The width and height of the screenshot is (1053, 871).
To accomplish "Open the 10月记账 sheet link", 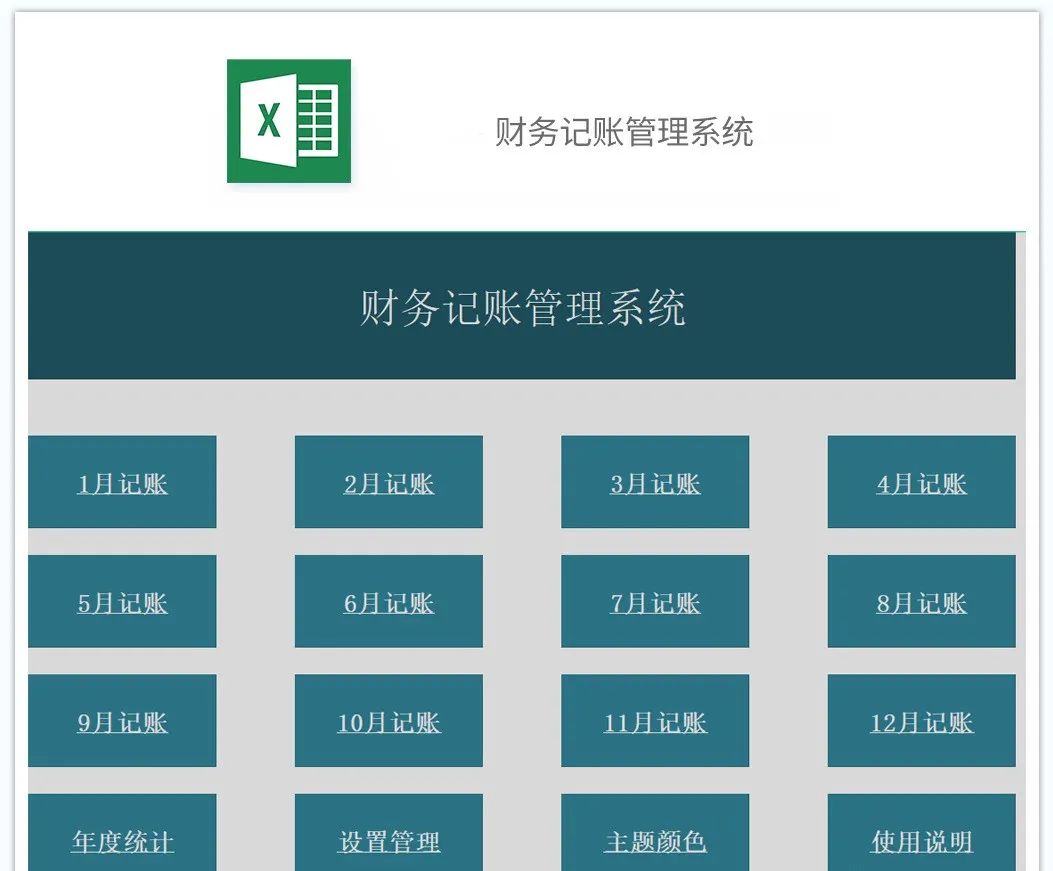I will tap(388, 721).
